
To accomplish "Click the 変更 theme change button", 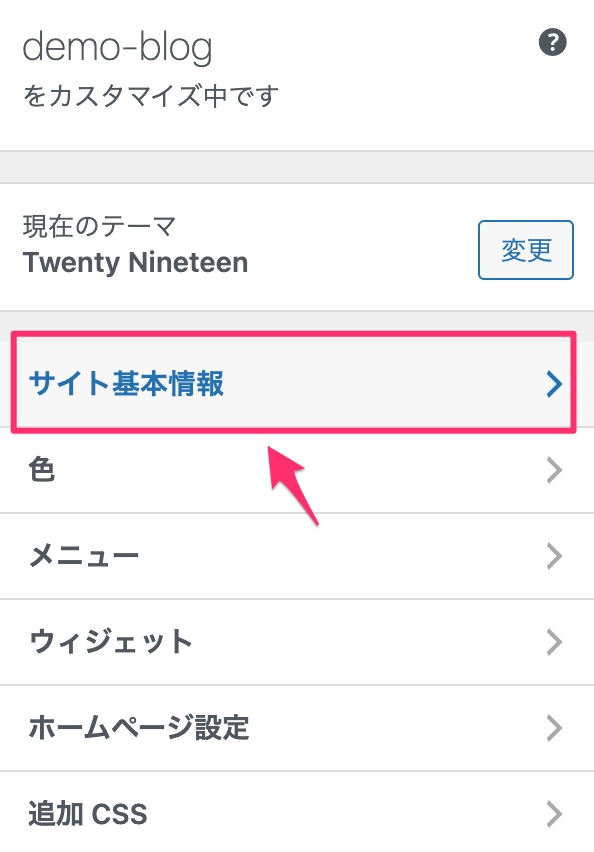I will 526,250.
